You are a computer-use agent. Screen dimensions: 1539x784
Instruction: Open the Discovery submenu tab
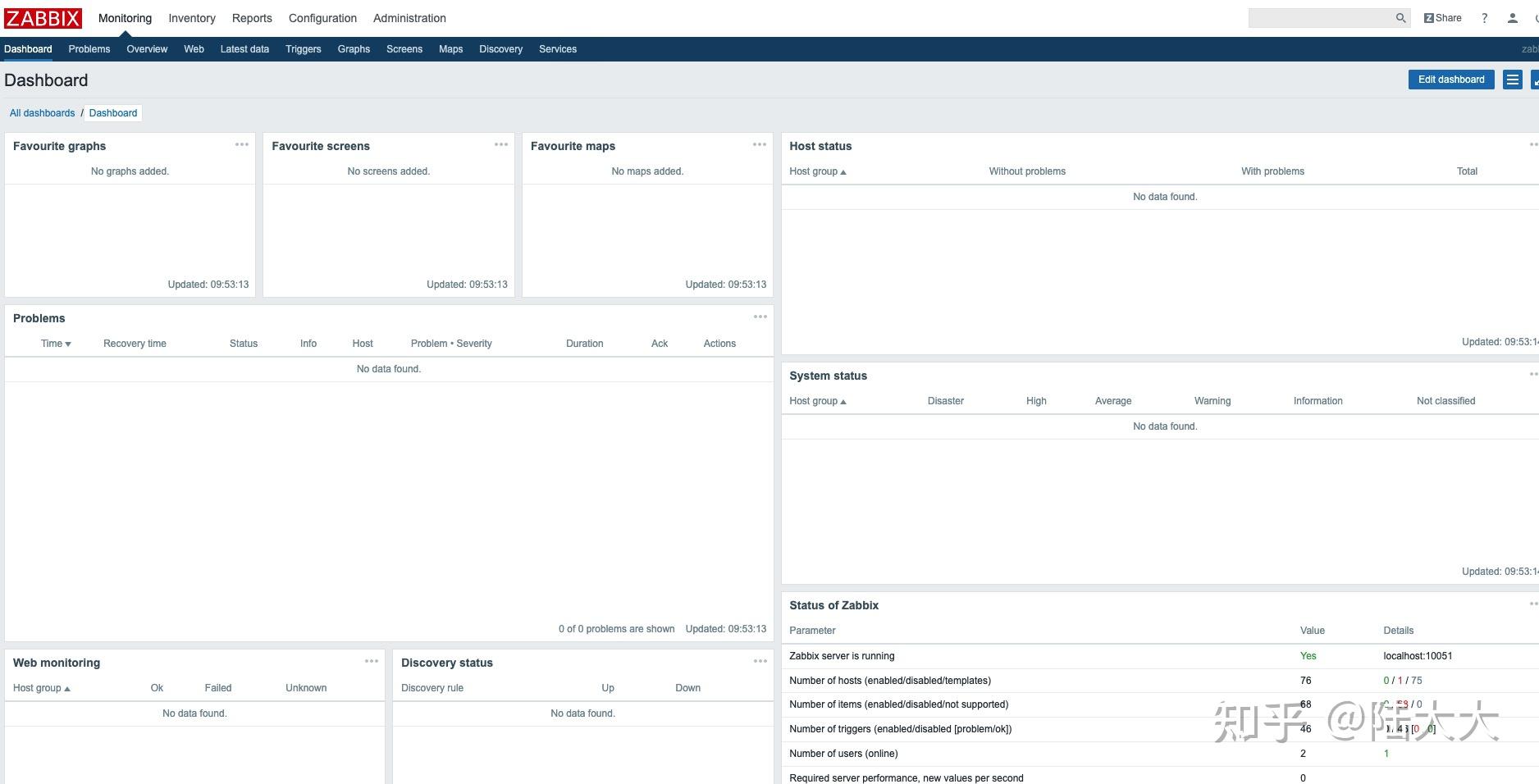[x=500, y=49]
